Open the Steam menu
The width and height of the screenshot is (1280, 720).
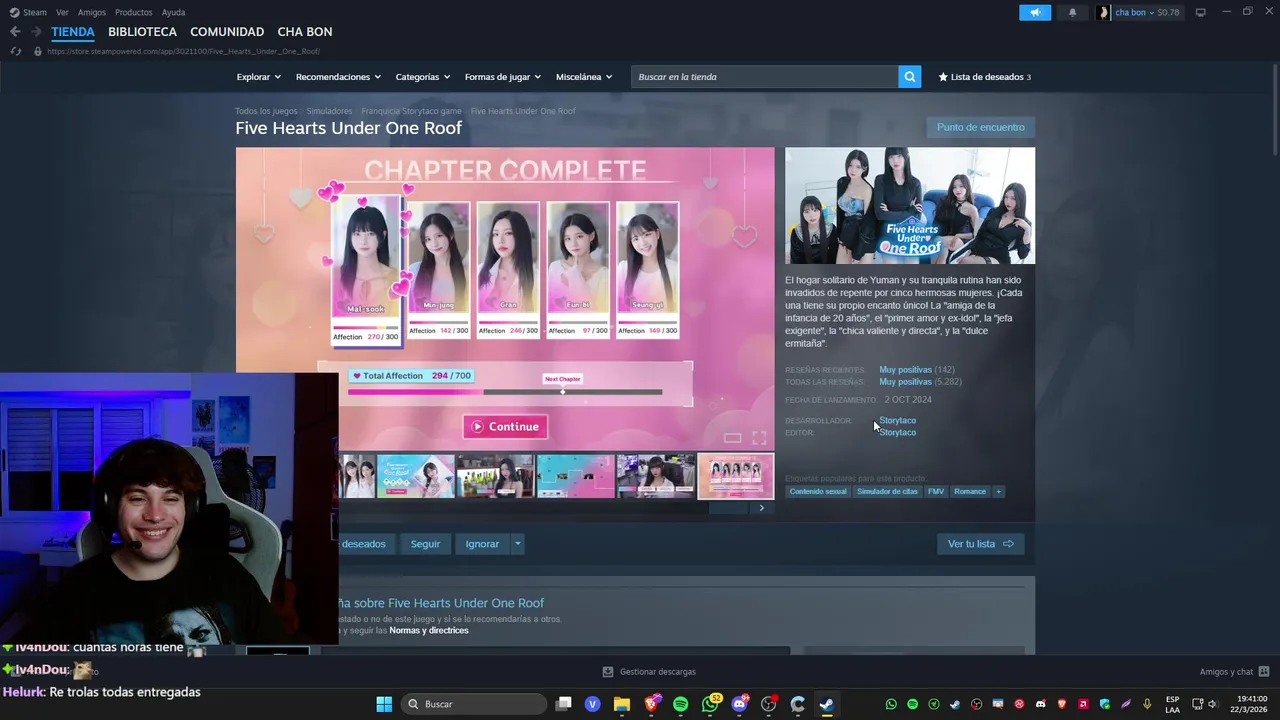tap(29, 12)
